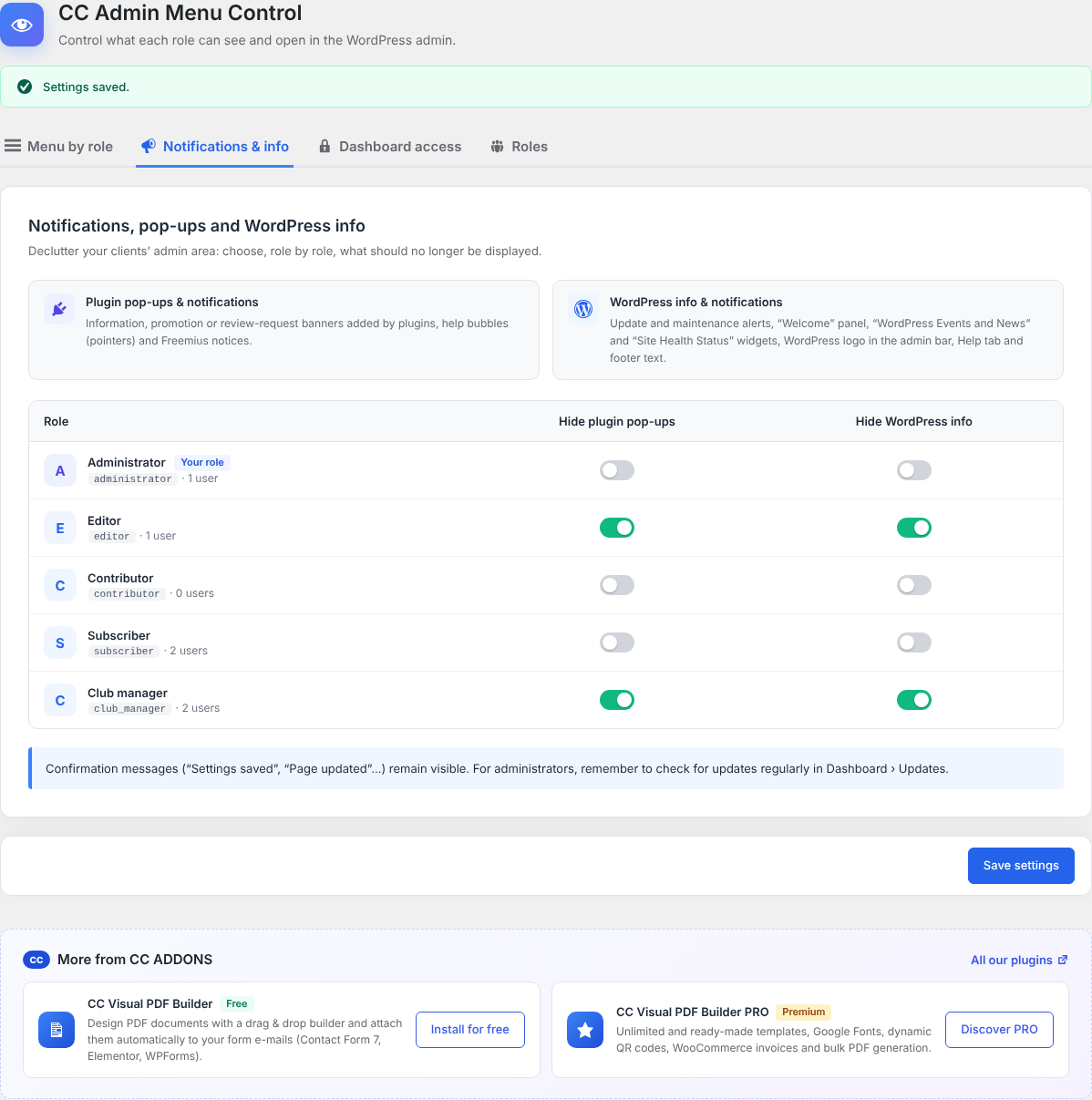Click the CC Visual PDF Builder document icon
1092x1100 pixels.
[57, 1030]
